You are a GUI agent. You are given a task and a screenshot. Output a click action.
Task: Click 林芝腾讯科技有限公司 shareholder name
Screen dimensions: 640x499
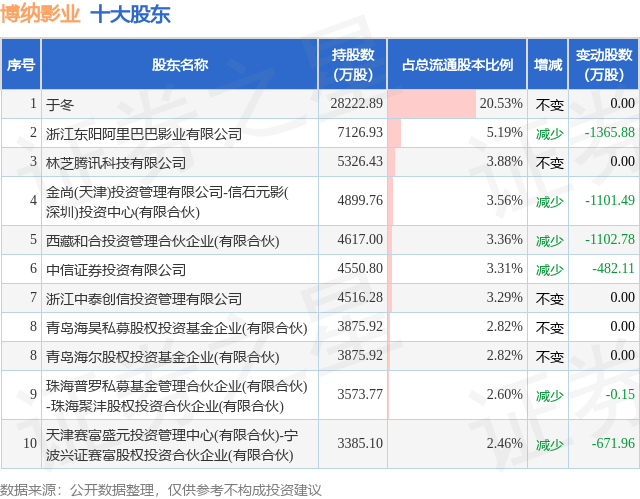pos(116,163)
